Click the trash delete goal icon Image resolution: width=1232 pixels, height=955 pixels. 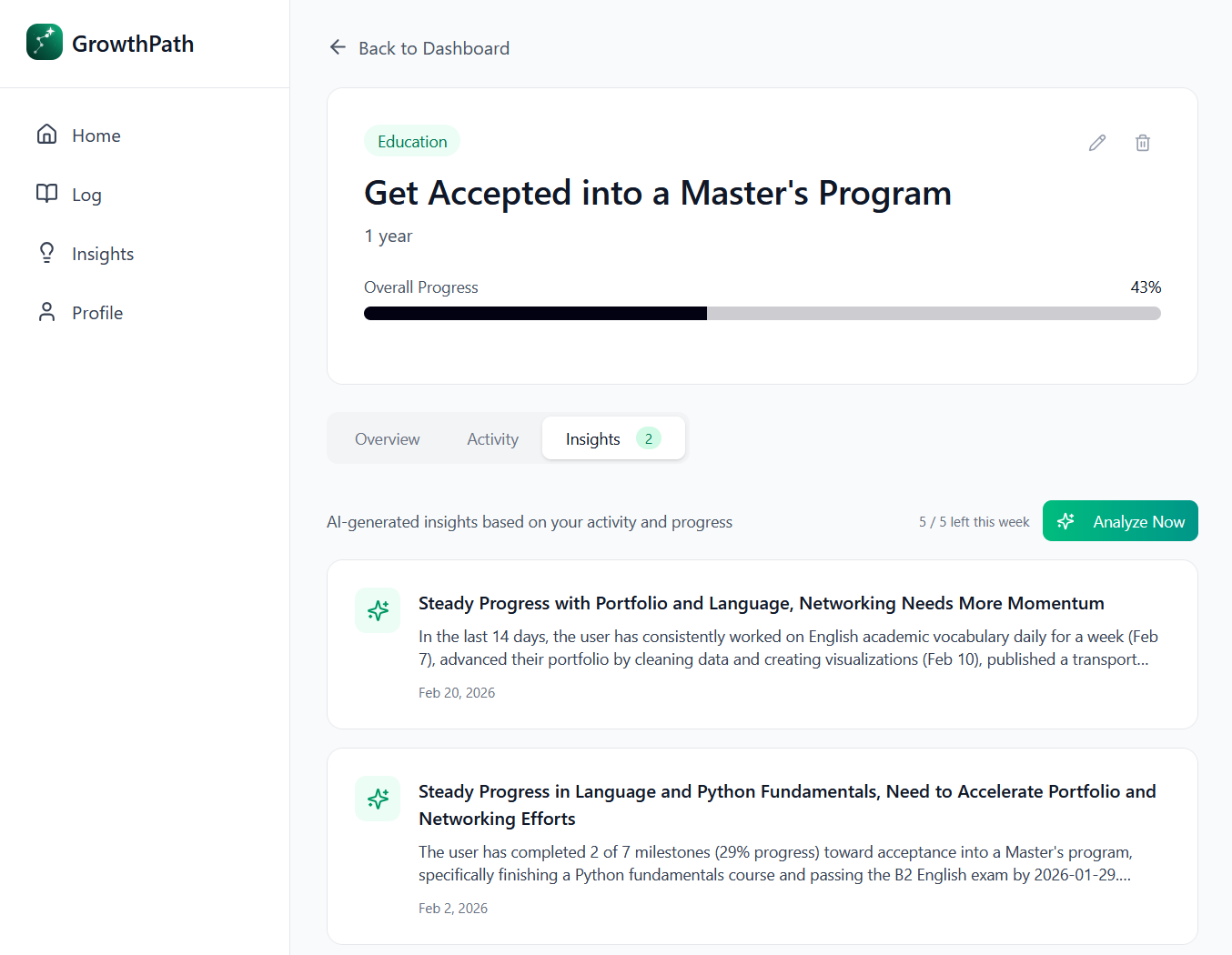pos(1143,143)
